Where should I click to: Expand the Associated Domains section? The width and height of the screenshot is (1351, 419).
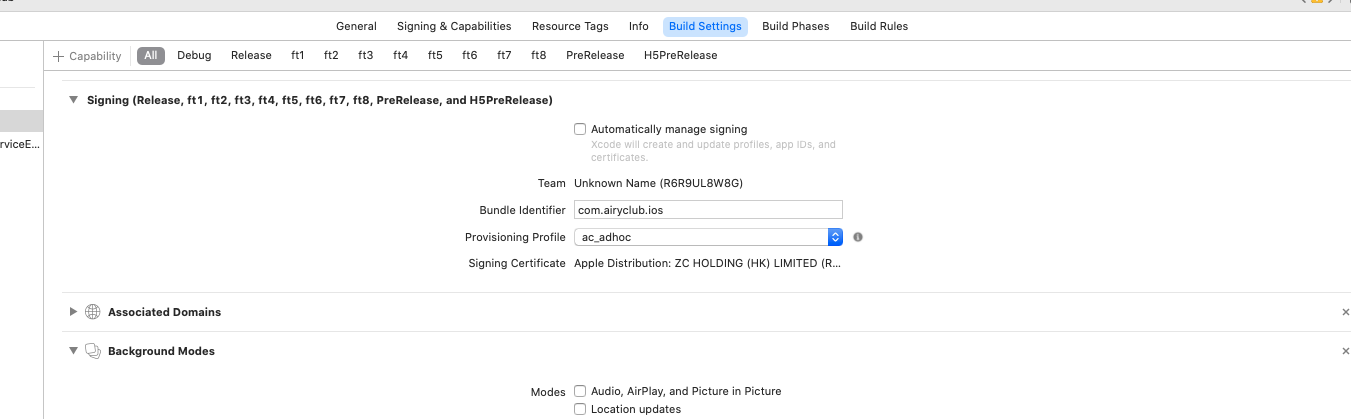73,312
